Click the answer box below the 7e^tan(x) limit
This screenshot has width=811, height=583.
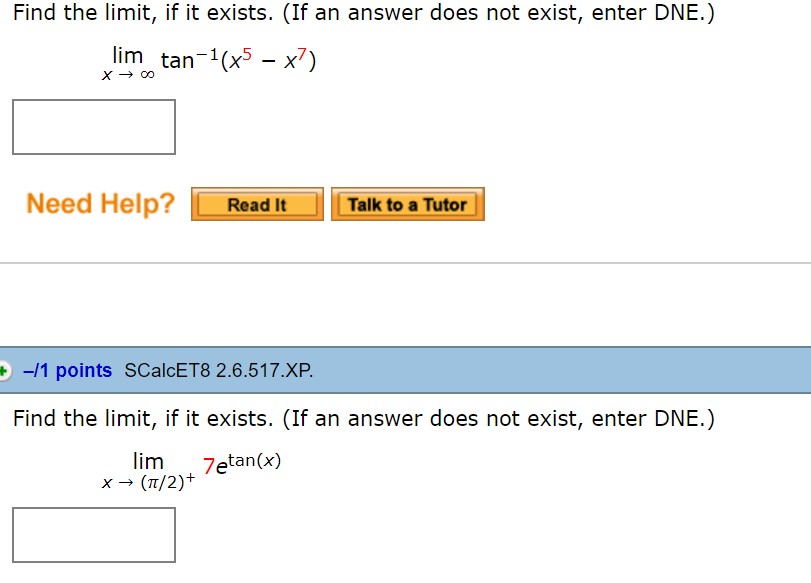pyautogui.click(x=93, y=534)
